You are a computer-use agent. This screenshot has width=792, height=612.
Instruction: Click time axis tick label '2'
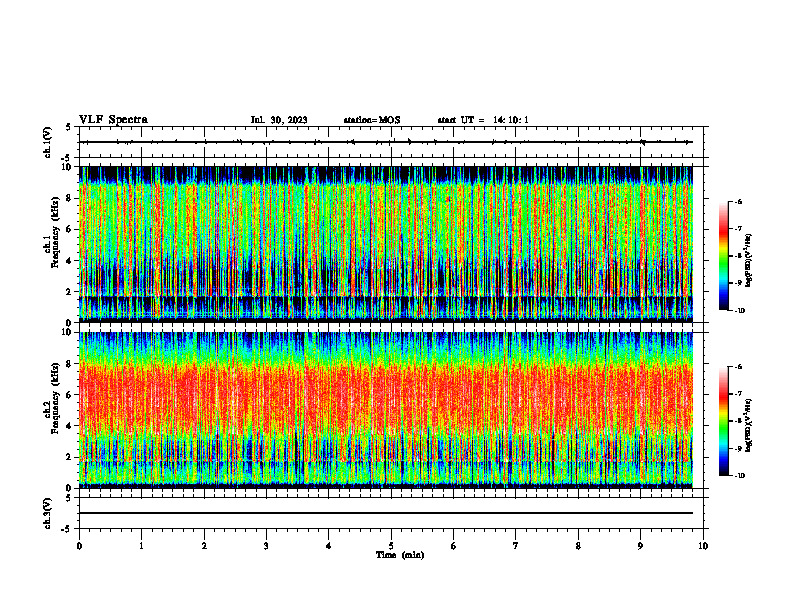[204, 546]
